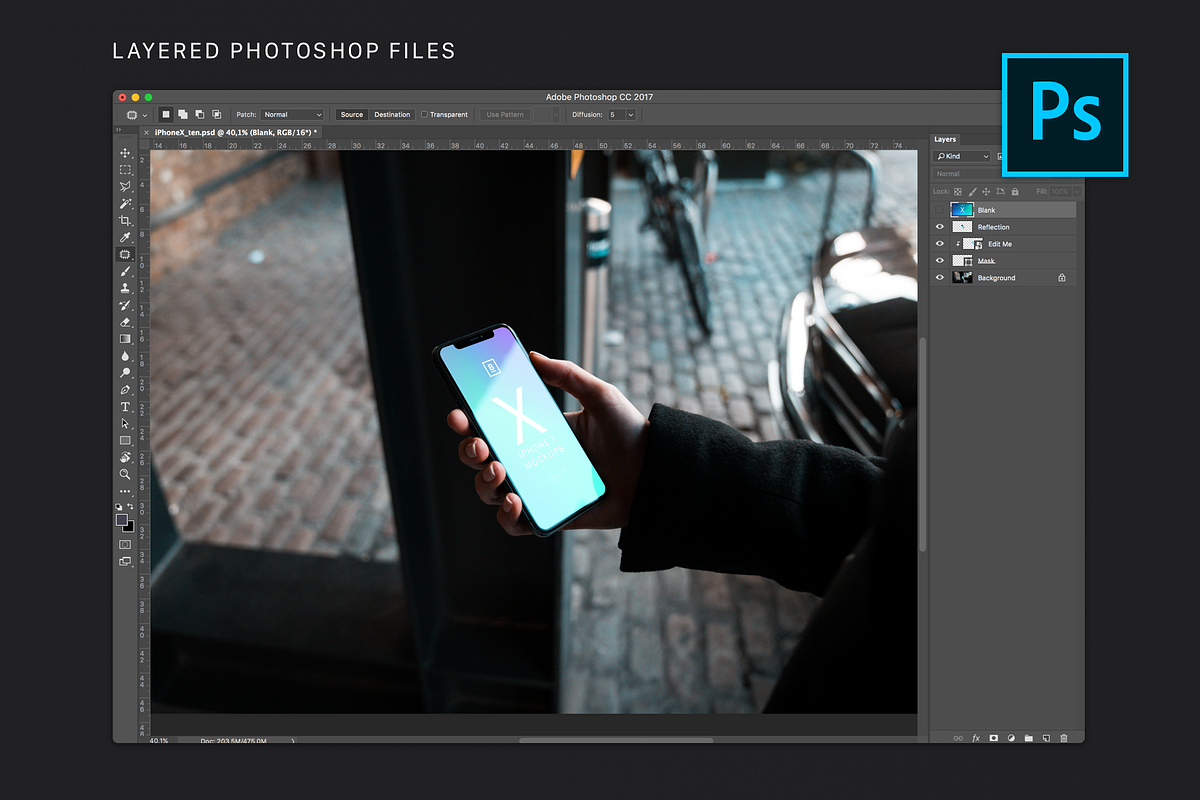Set the background color swatch

coord(128,526)
